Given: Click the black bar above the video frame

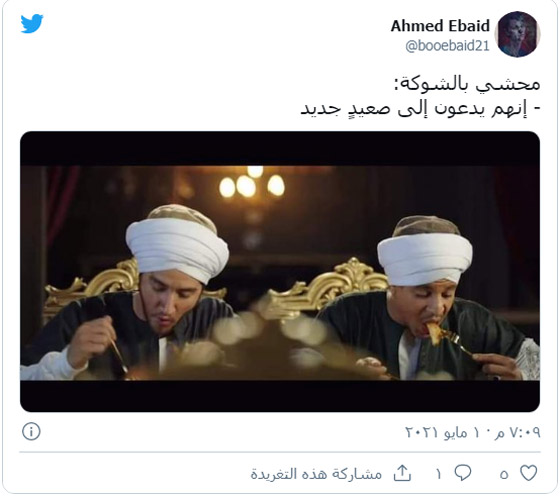Looking at the screenshot, I should click(x=280, y=148).
